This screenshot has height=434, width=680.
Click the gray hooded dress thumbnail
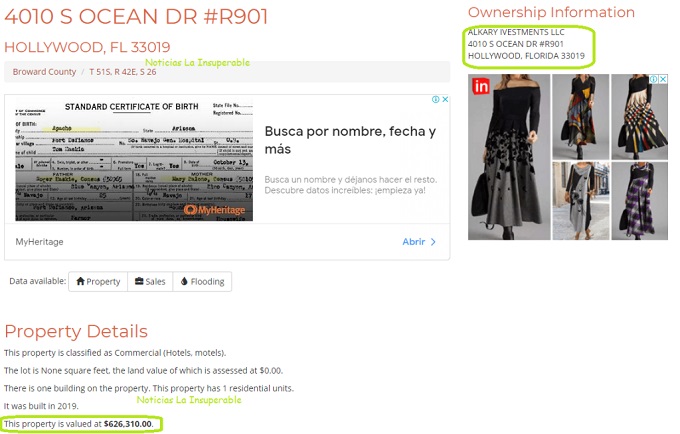click(x=581, y=201)
